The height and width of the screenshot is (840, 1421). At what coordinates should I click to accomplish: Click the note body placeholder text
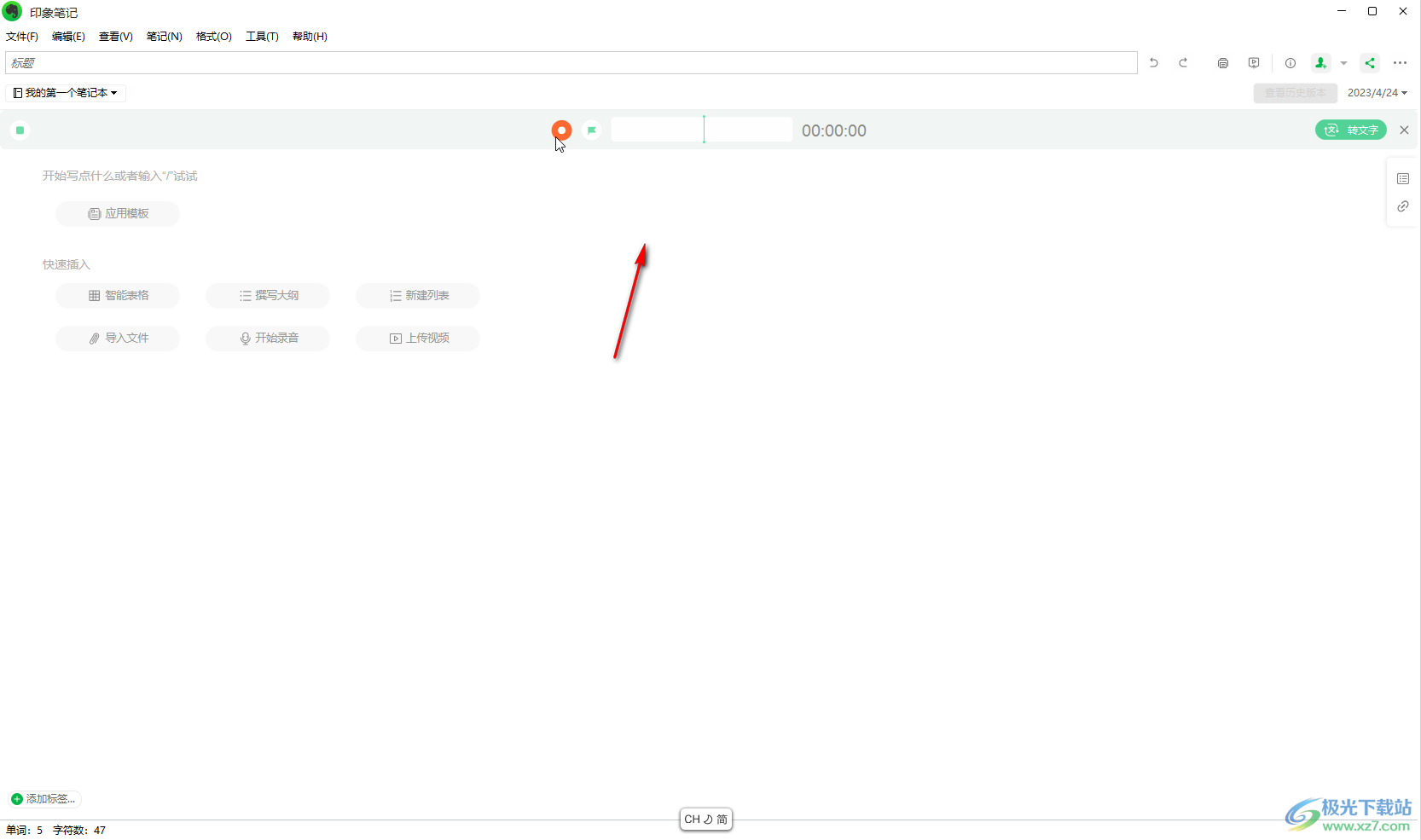click(x=120, y=176)
